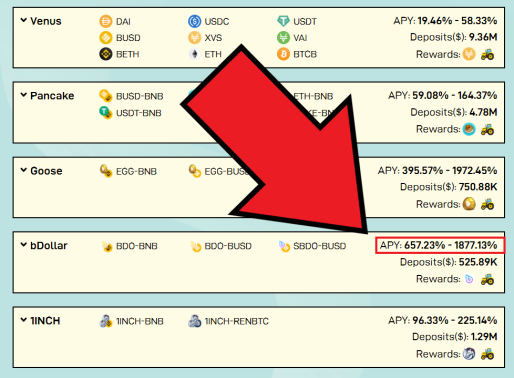This screenshot has height=378, width=514.
Task: Click the APY 395.57% - 1972.45% value
Action: [x=449, y=170]
